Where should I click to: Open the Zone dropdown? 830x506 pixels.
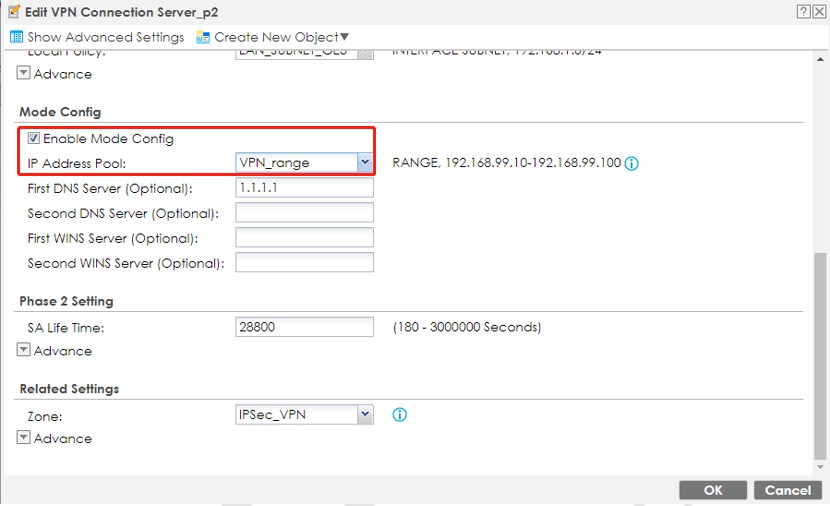[x=364, y=414]
